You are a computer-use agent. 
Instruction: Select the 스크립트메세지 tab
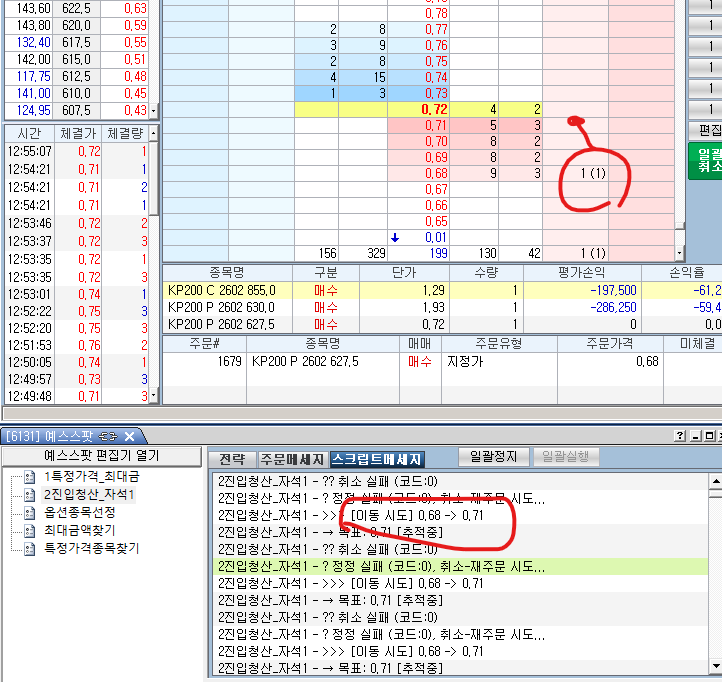coord(377,458)
